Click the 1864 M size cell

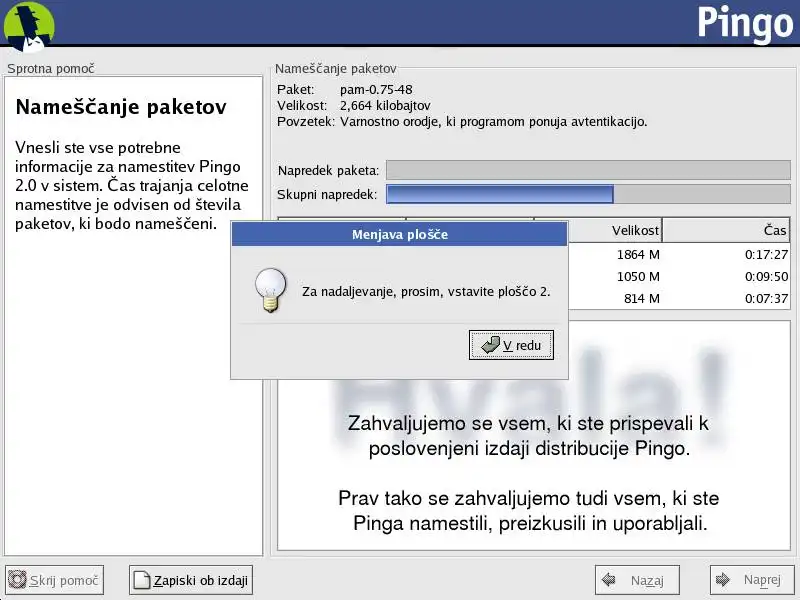pos(638,254)
